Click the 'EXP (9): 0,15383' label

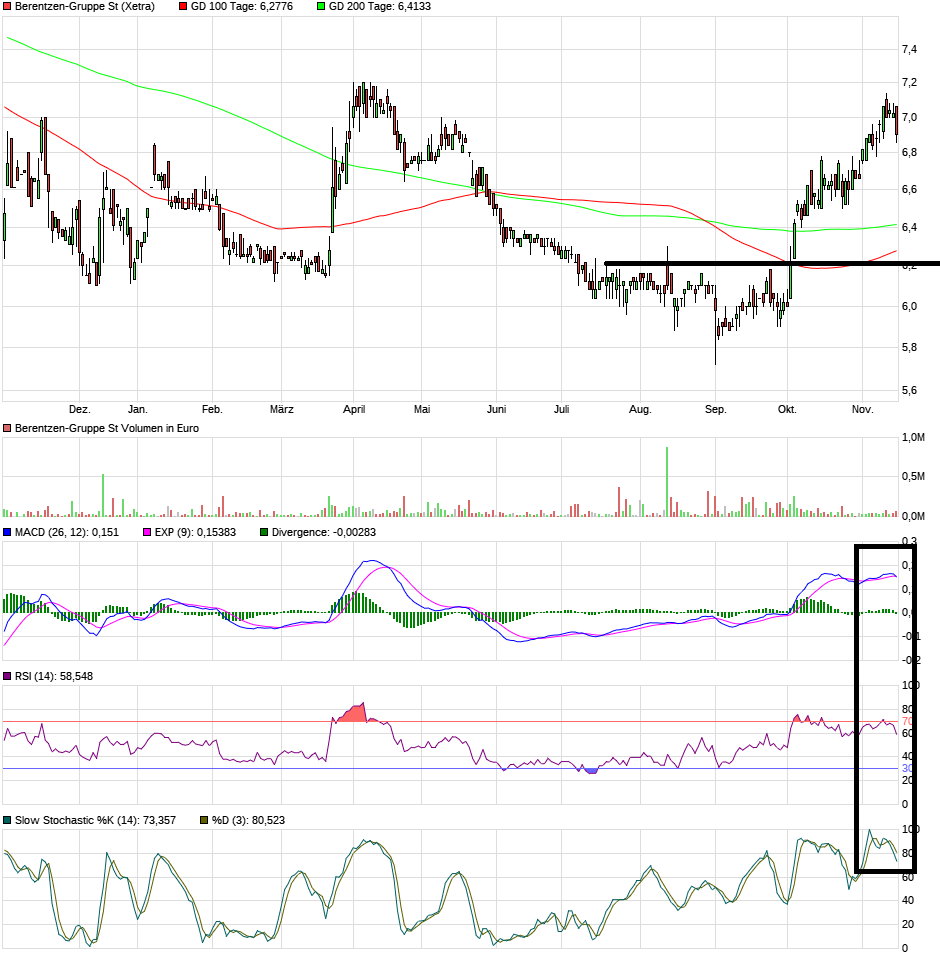pos(195,532)
